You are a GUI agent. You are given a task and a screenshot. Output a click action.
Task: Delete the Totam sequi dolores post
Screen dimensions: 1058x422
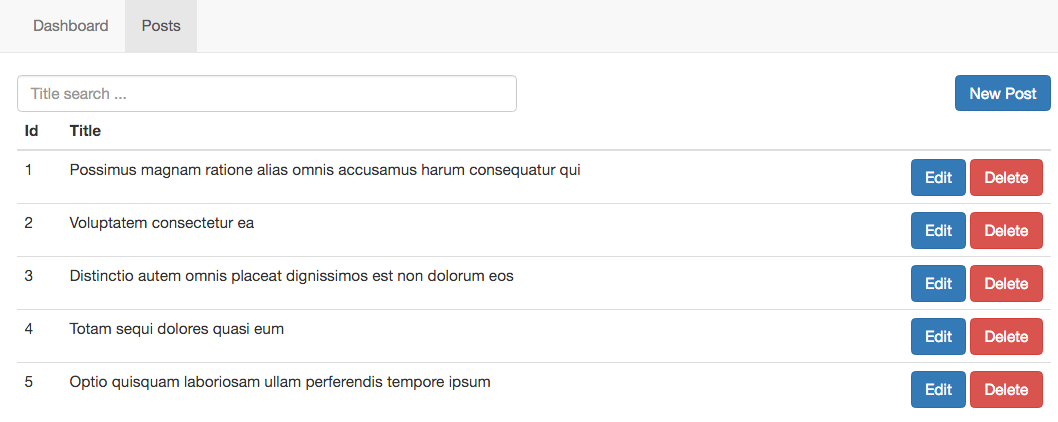point(1006,336)
